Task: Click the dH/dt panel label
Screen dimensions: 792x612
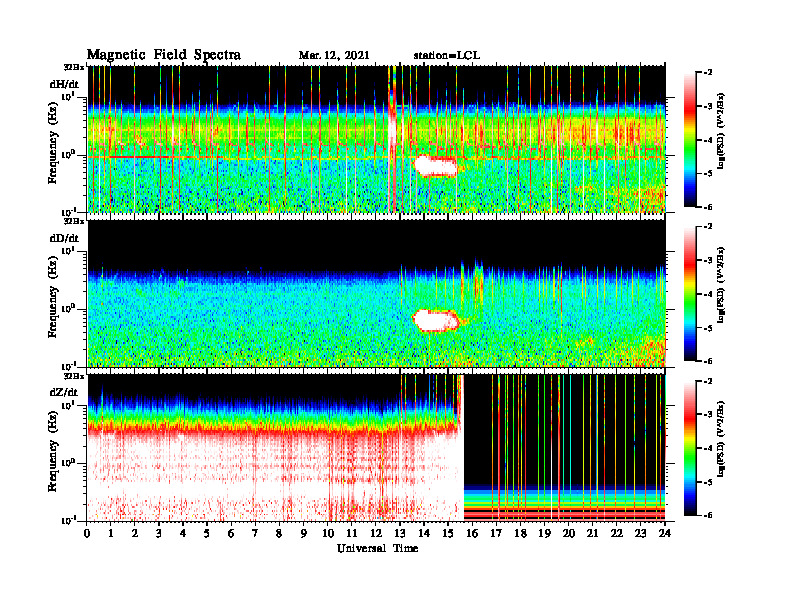Action: point(64,84)
